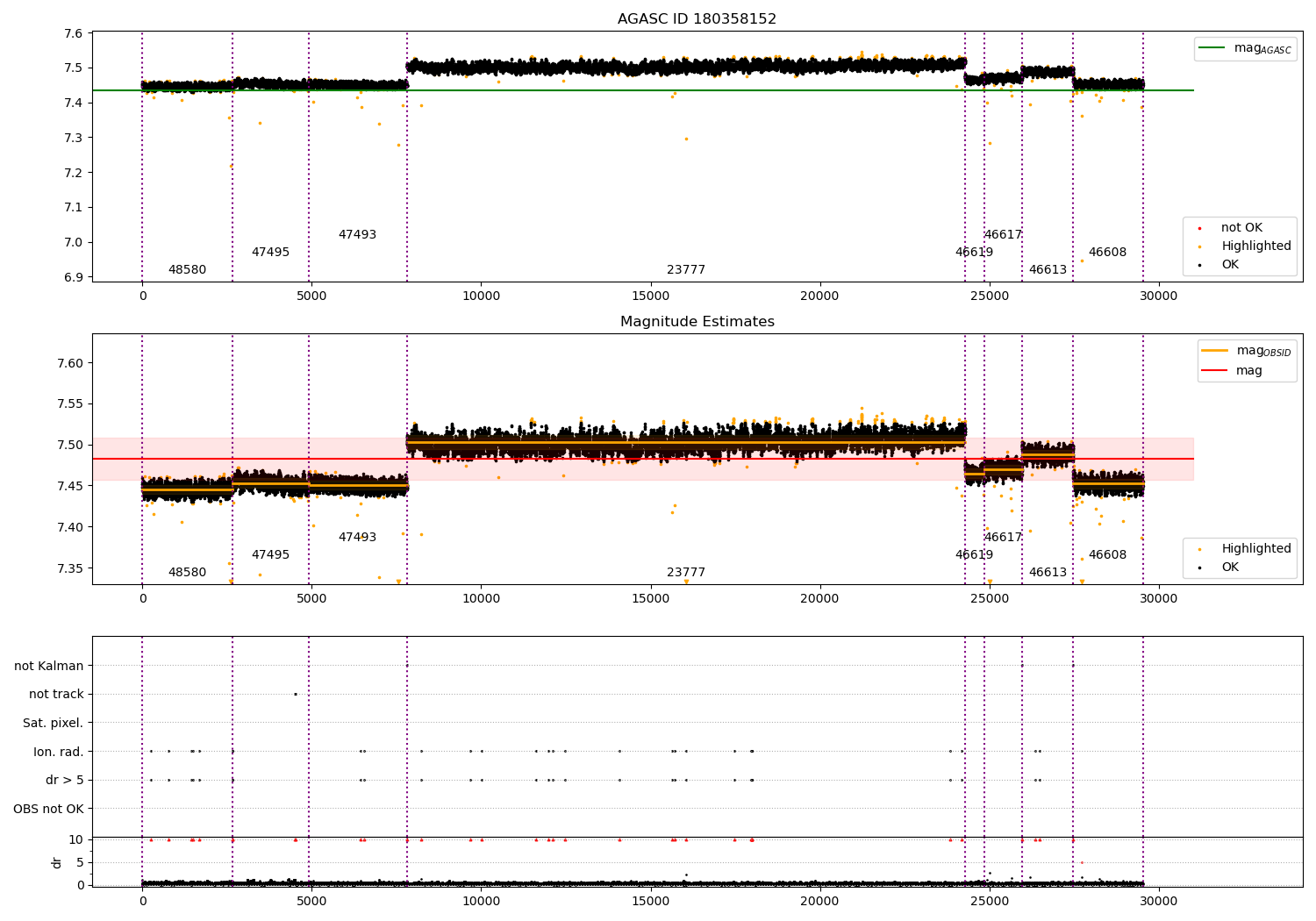Click the 'dr' axis label in bottom plot

tap(57, 862)
